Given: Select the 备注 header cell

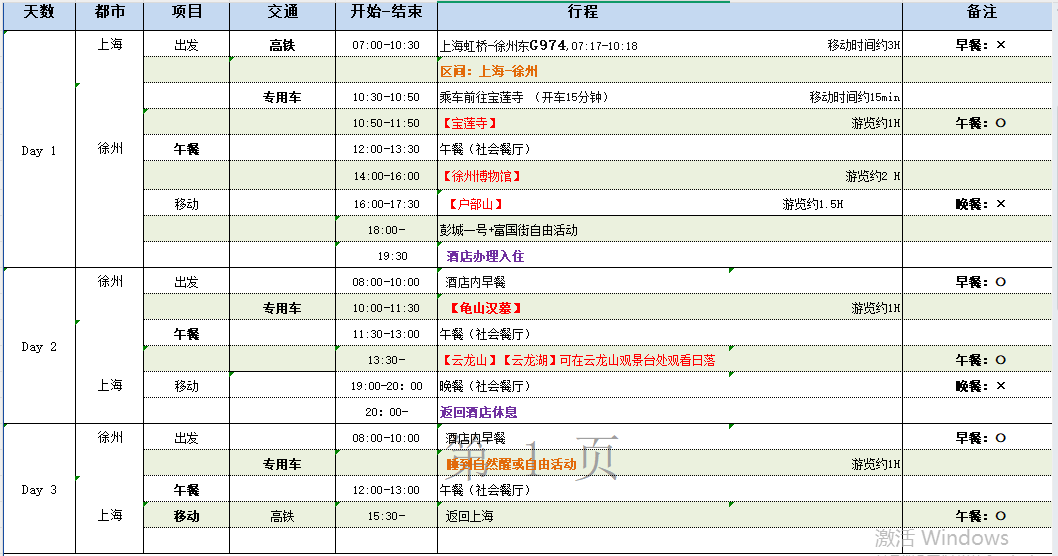Looking at the screenshot, I should click(x=980, y=13).
